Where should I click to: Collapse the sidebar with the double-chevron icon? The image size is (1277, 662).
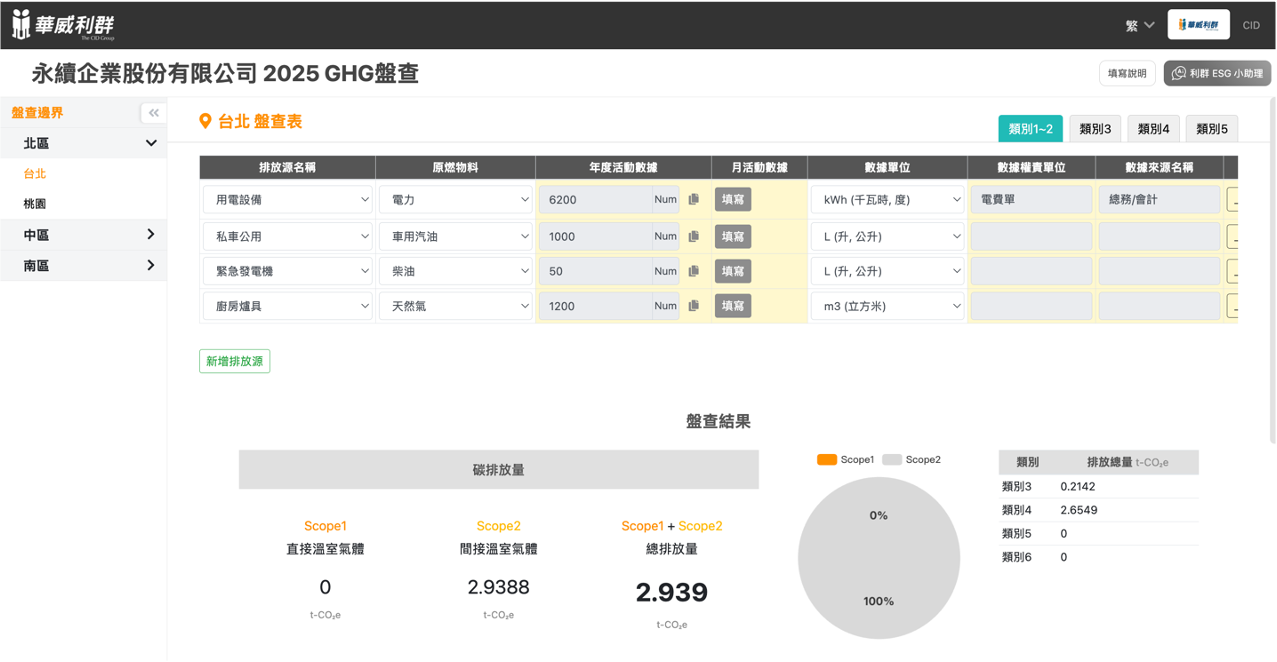153,113
